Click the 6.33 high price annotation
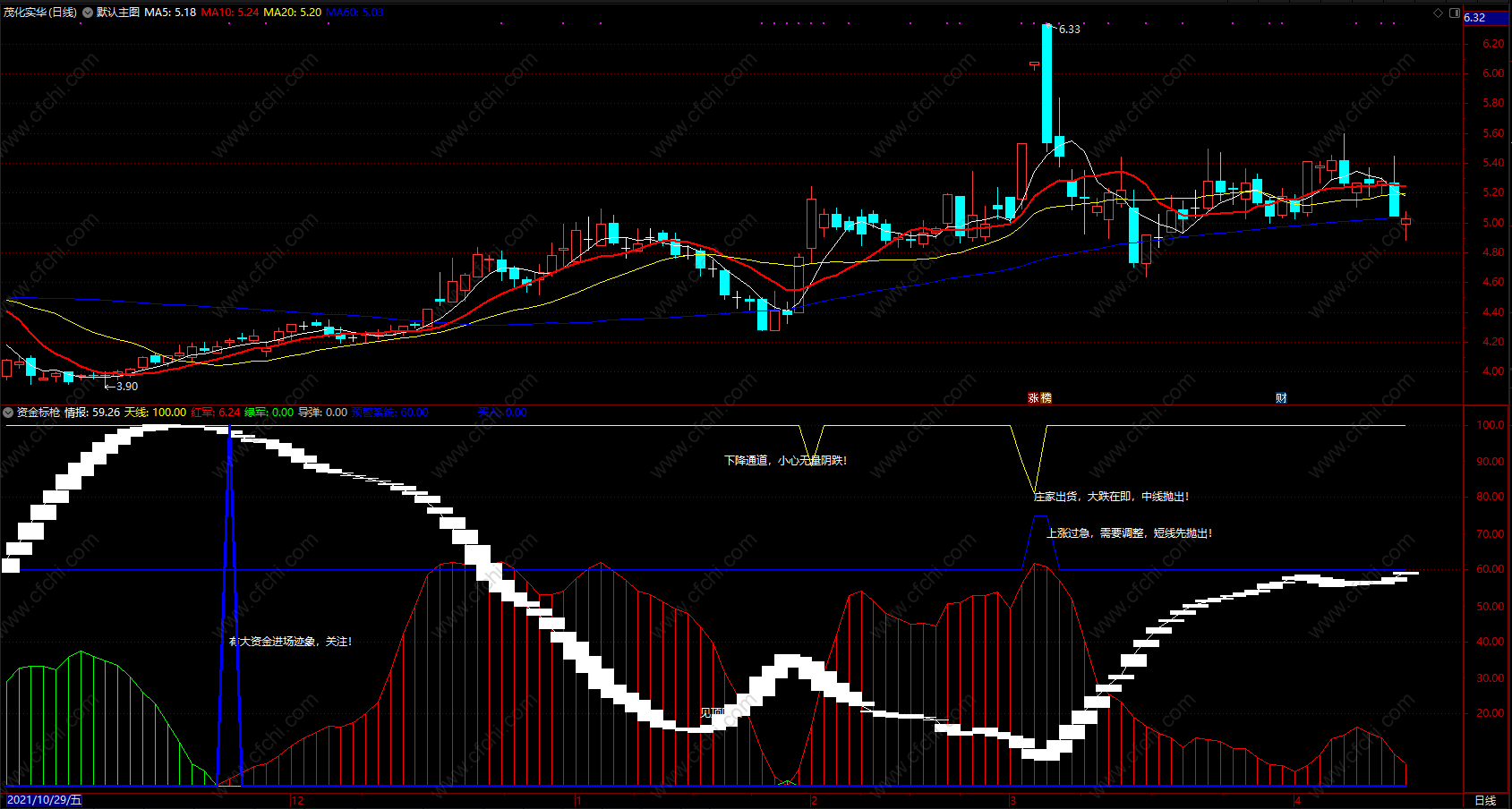The image size is (1512, 809). click(x=1069, y=30)
